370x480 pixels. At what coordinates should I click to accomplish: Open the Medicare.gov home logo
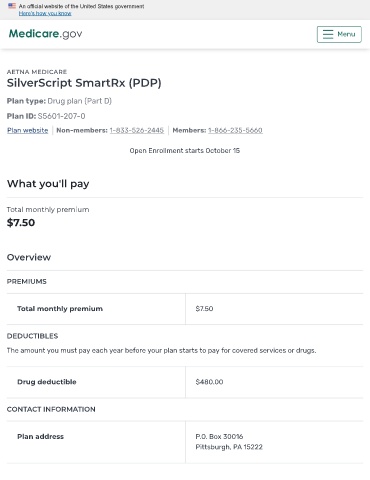click(45, 34)
